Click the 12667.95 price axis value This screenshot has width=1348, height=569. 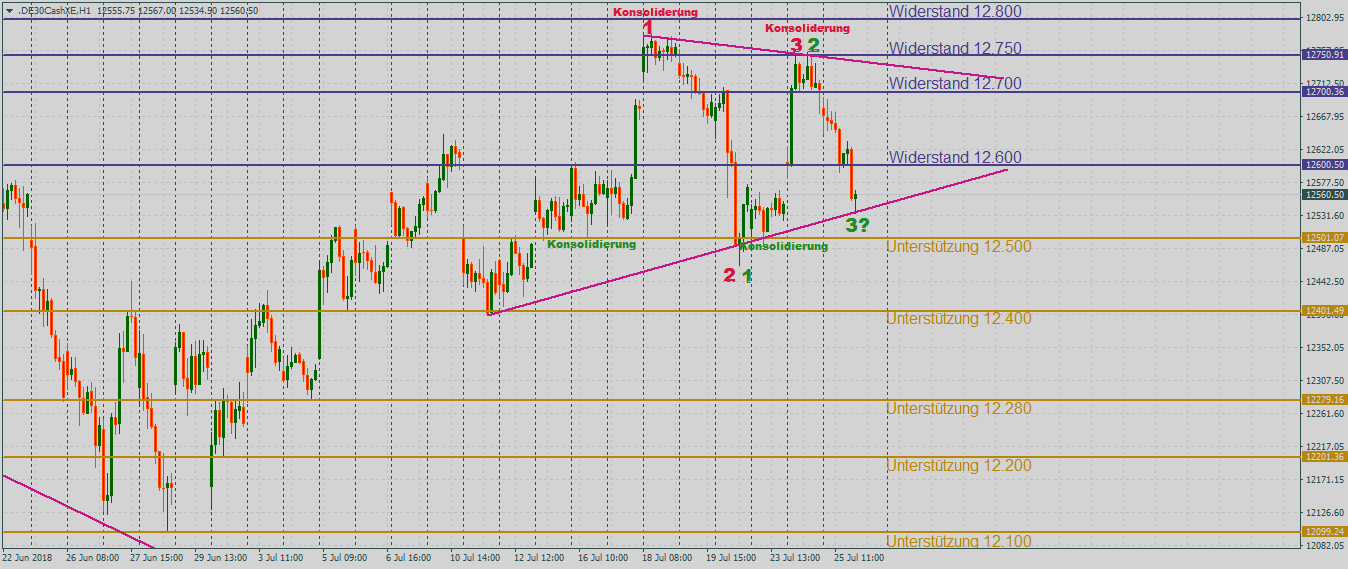point(1324,116)
